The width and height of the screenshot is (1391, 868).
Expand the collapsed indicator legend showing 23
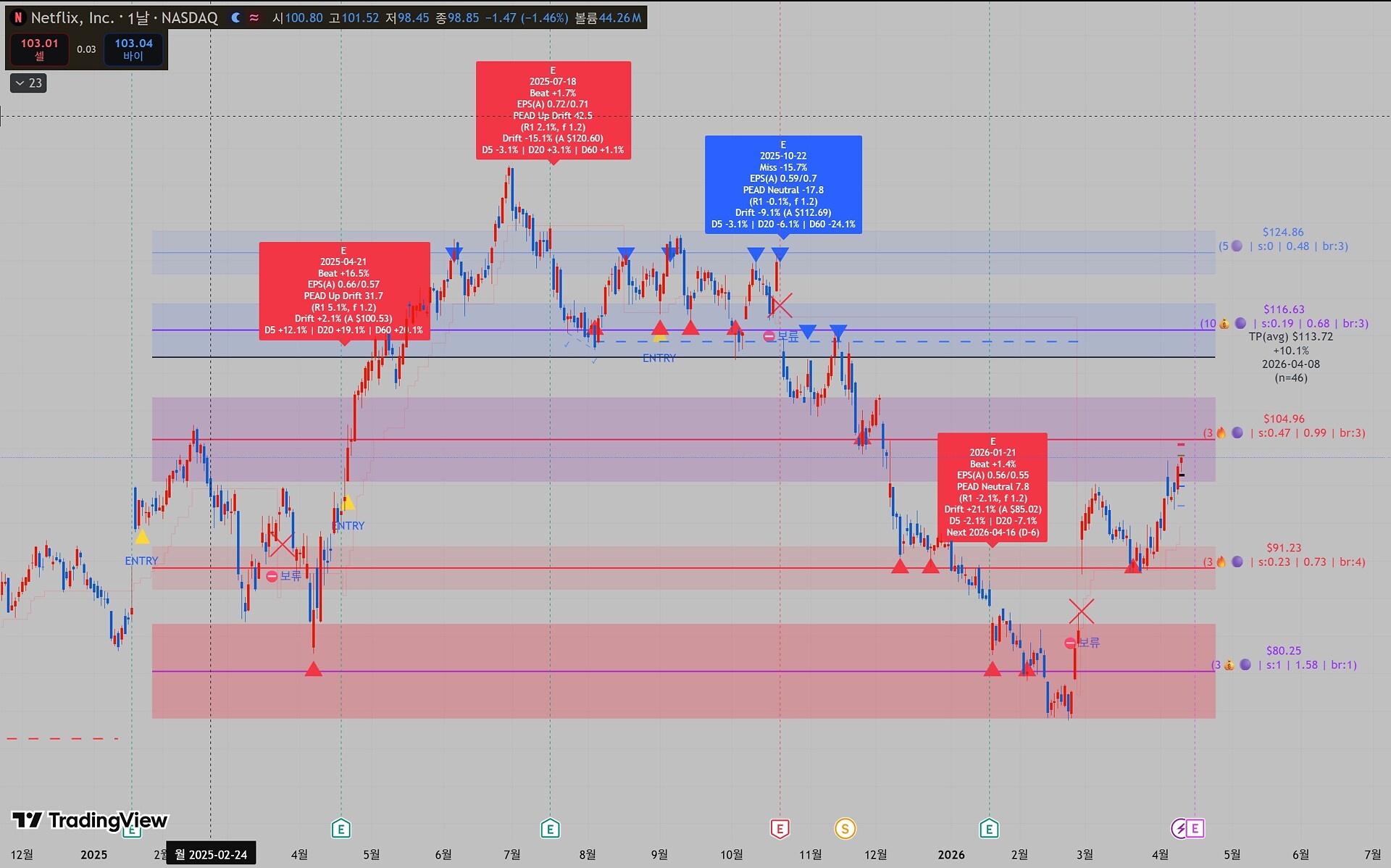tap(29, 83)
